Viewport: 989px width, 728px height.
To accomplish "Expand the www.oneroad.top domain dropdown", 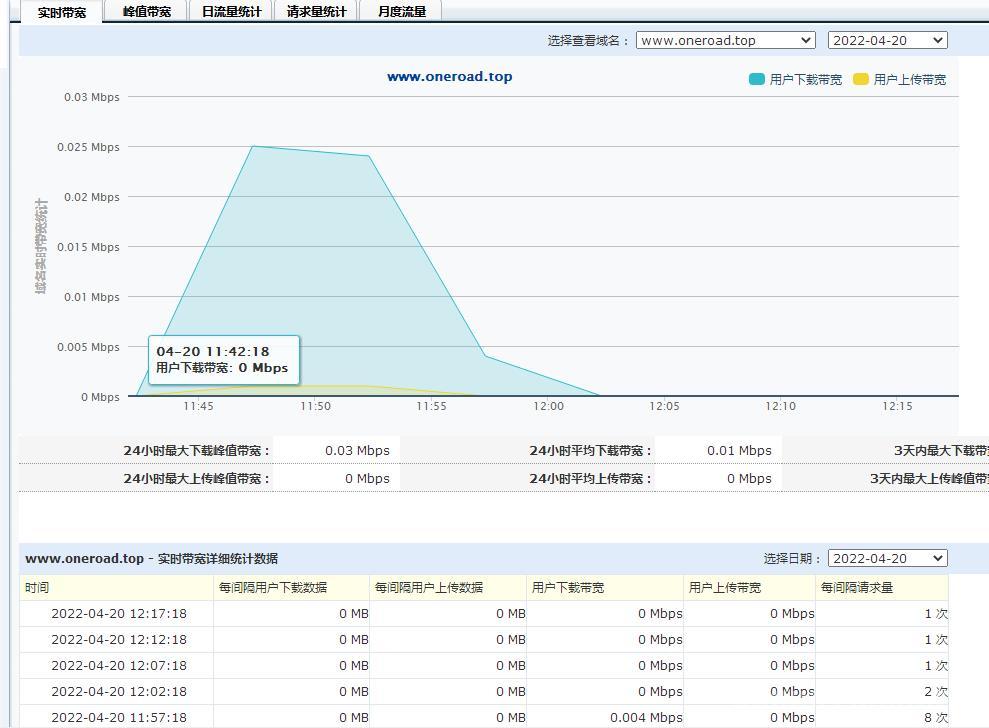I will (725, 41).
